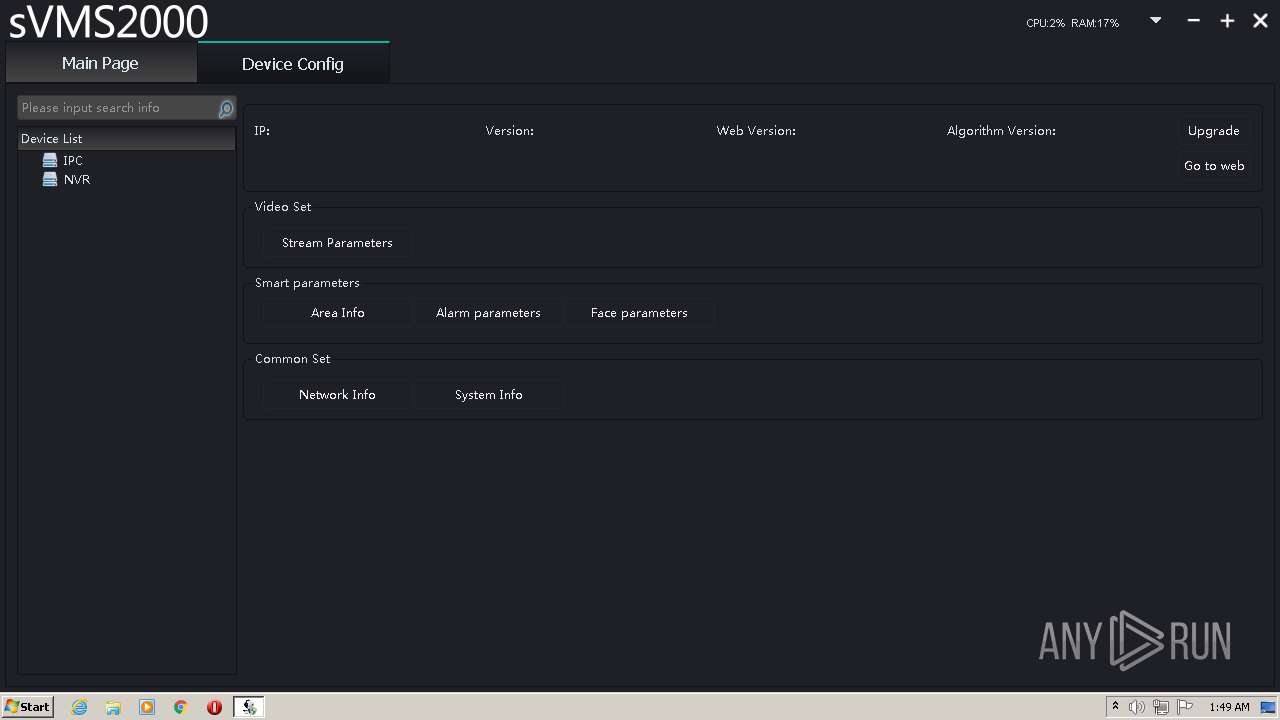Viewport: 1280px width, 720px height.
Task: Open Stream Parameters settings
Action: [x=337, y=243]
